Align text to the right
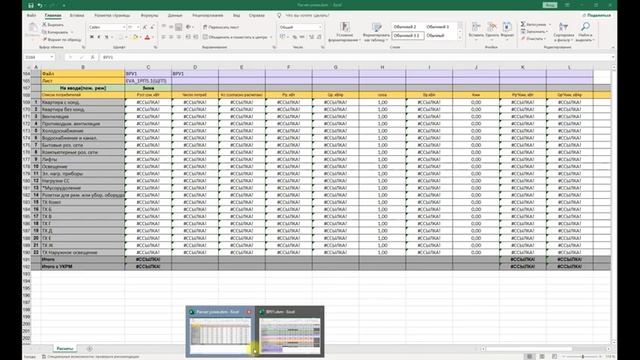The width and height of the screenshot is (640, 360). coord(178,37)
